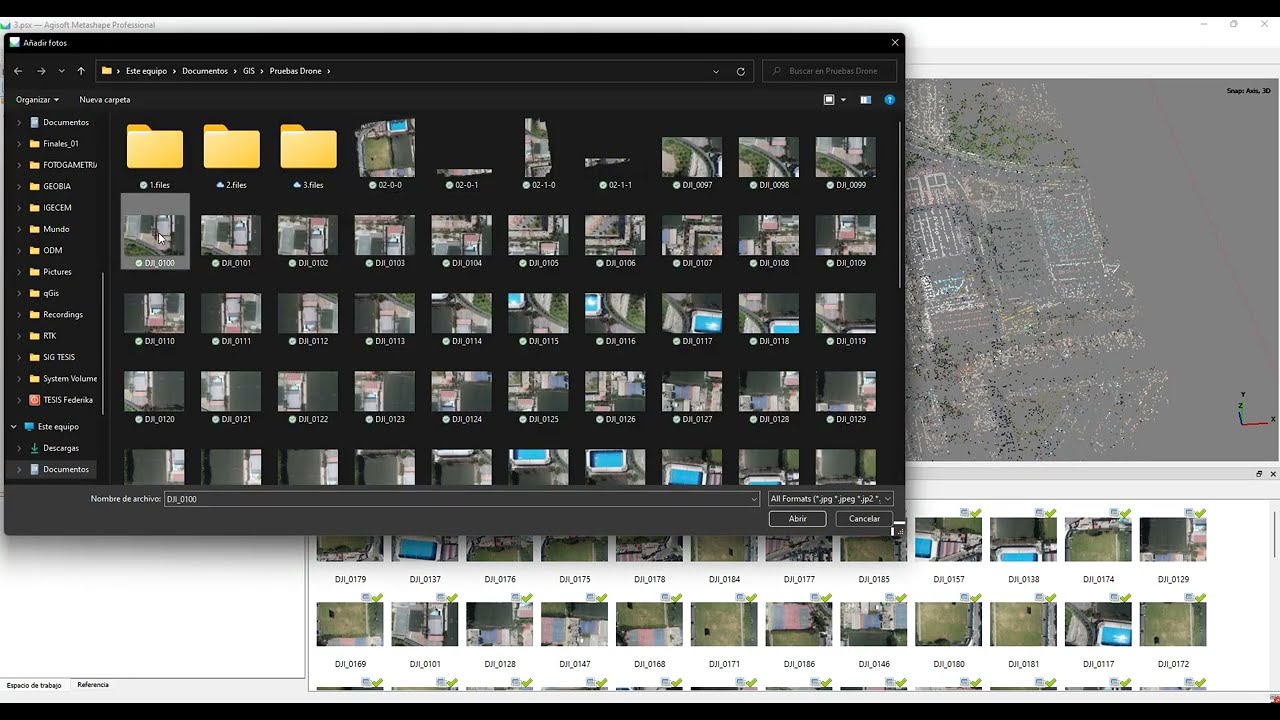
Task: Select the IGECEM folder in the sidebar
Action: 57,208
